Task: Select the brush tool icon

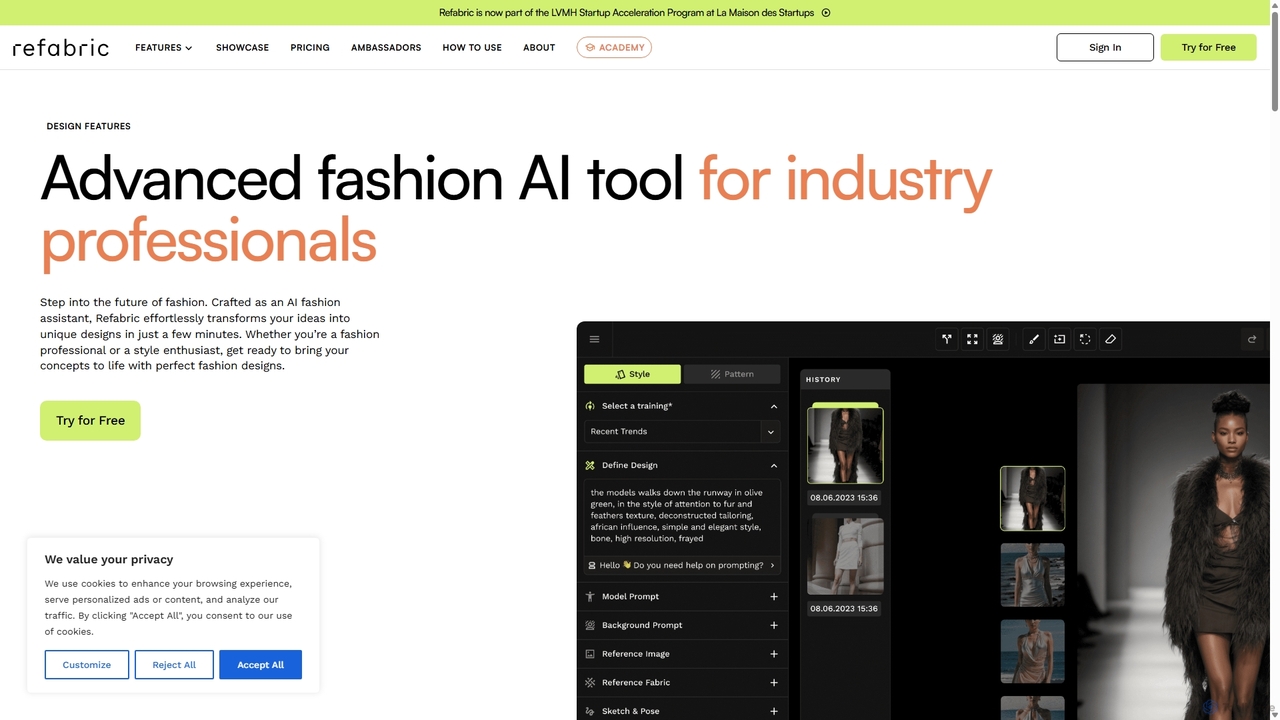Action: coord(1034,339)
